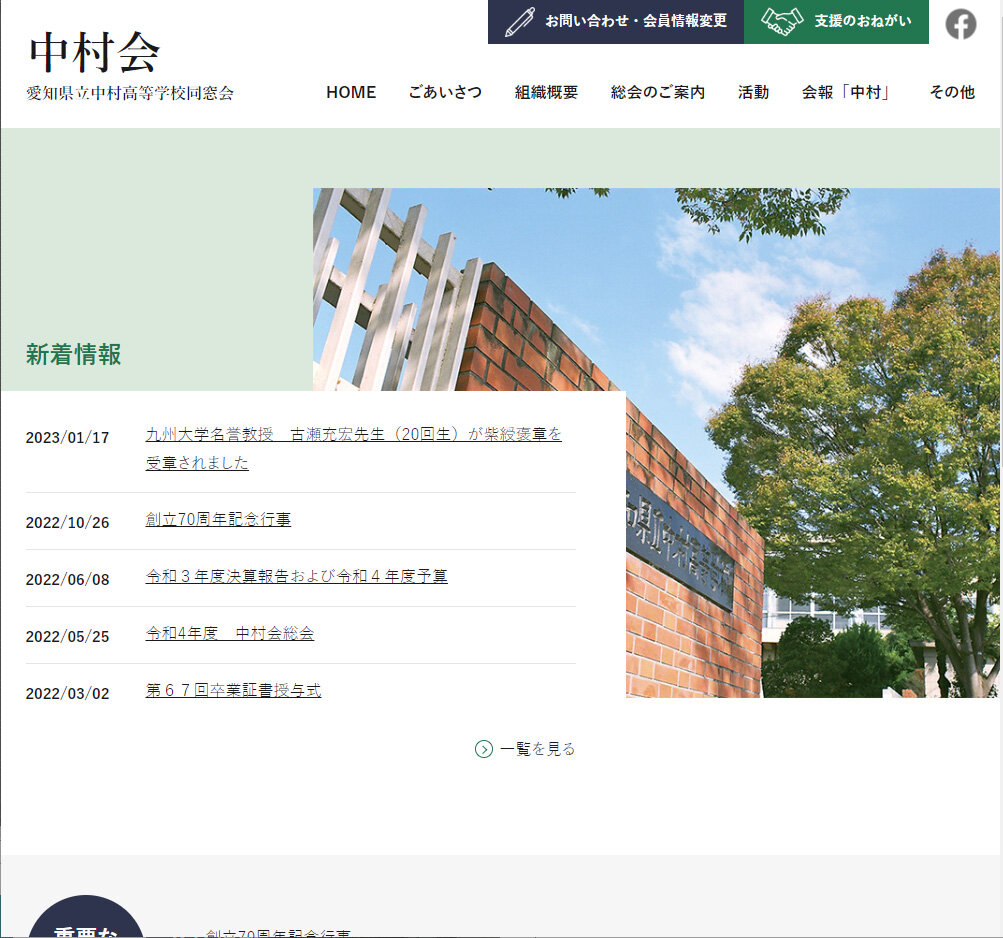Open 会報「中村」 menu item
This screenshot has height=938, width=1003.
point(848,92)
